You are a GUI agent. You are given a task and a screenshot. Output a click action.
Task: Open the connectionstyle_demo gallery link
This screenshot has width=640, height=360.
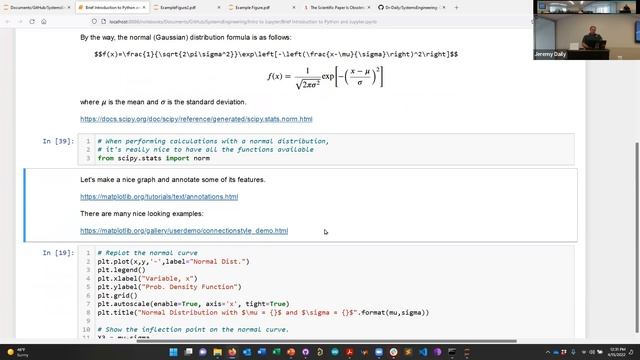tap(184, 231)
